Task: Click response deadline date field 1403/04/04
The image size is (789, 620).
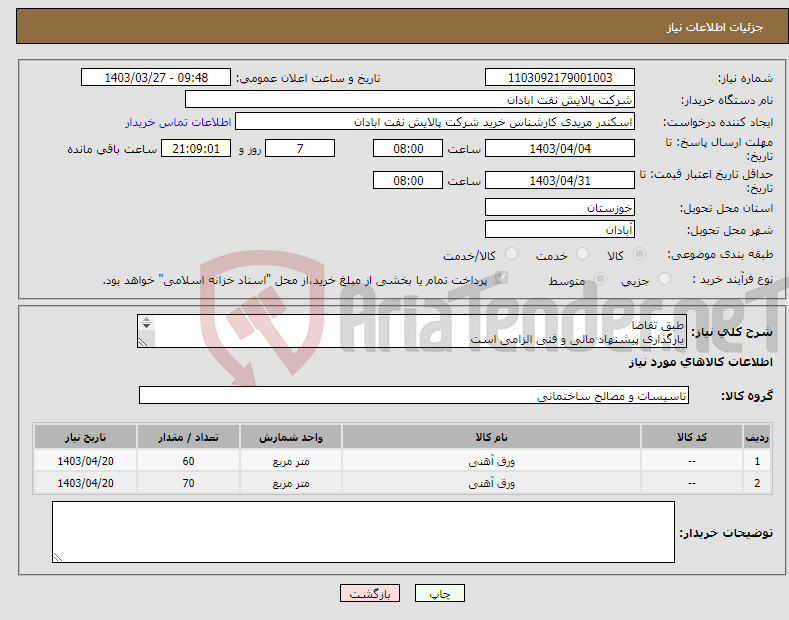Action: pyautogui.click(x=560, y=148)
